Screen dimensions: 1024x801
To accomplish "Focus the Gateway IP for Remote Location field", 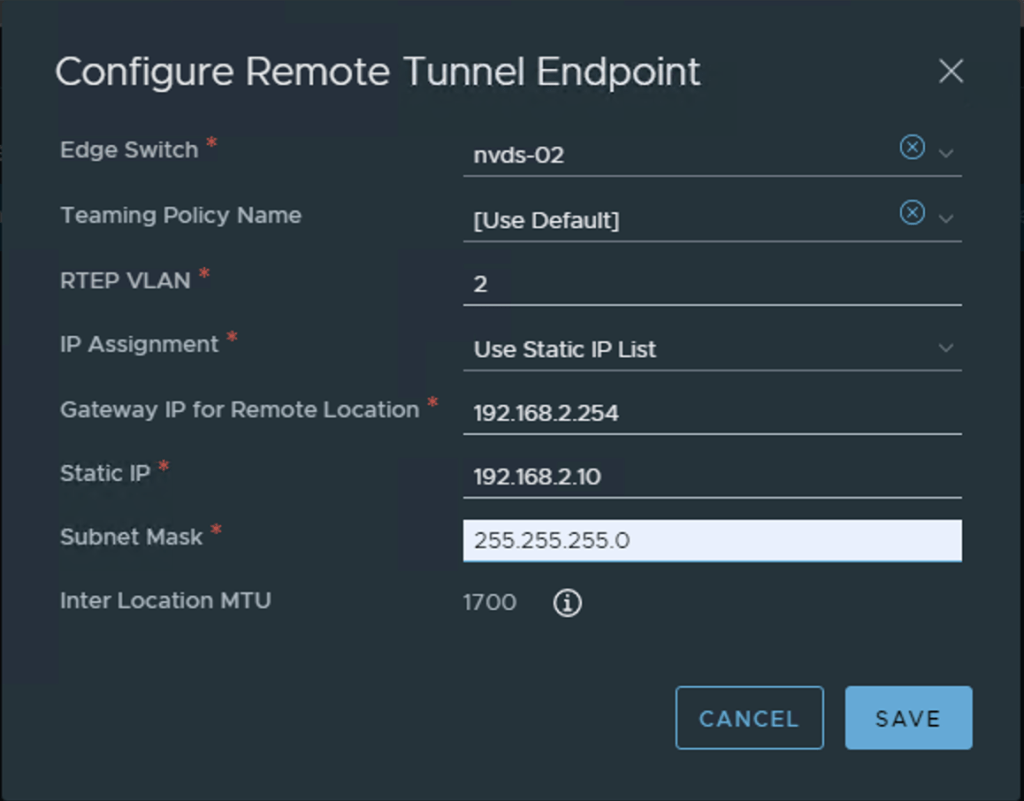I will pyautogui.click(x=711, y=413).
